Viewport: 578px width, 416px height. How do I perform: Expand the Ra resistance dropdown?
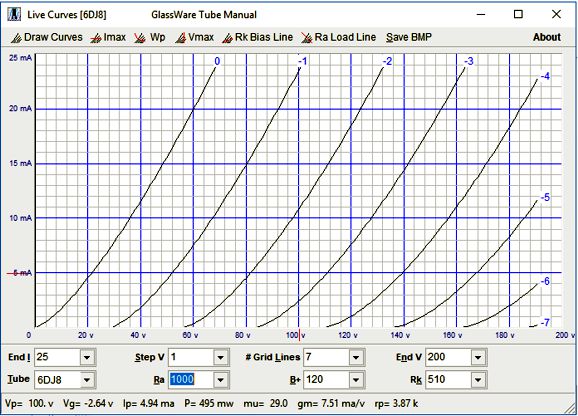pos(220,380)
